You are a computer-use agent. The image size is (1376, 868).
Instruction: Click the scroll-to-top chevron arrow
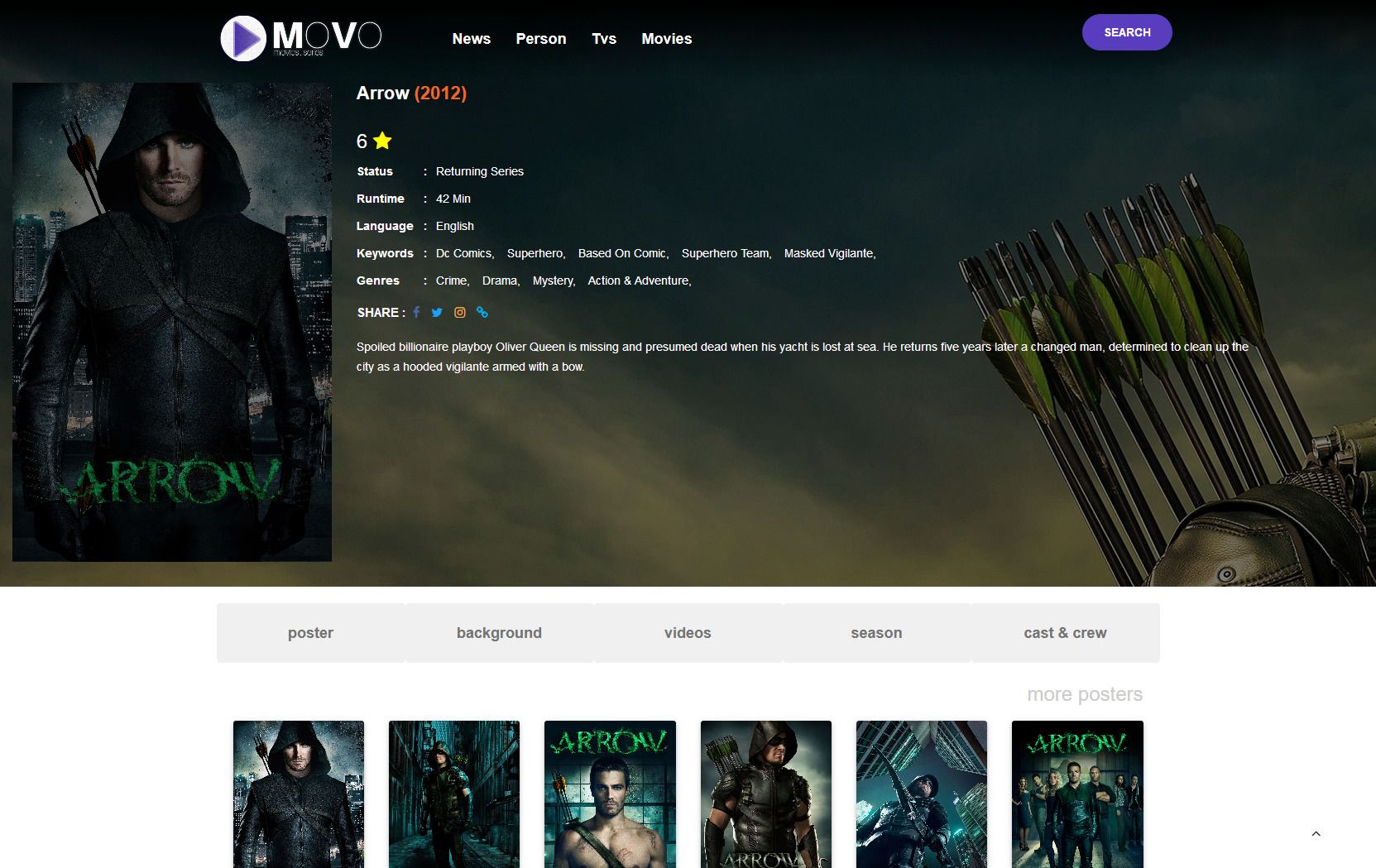pos(1316,833)
